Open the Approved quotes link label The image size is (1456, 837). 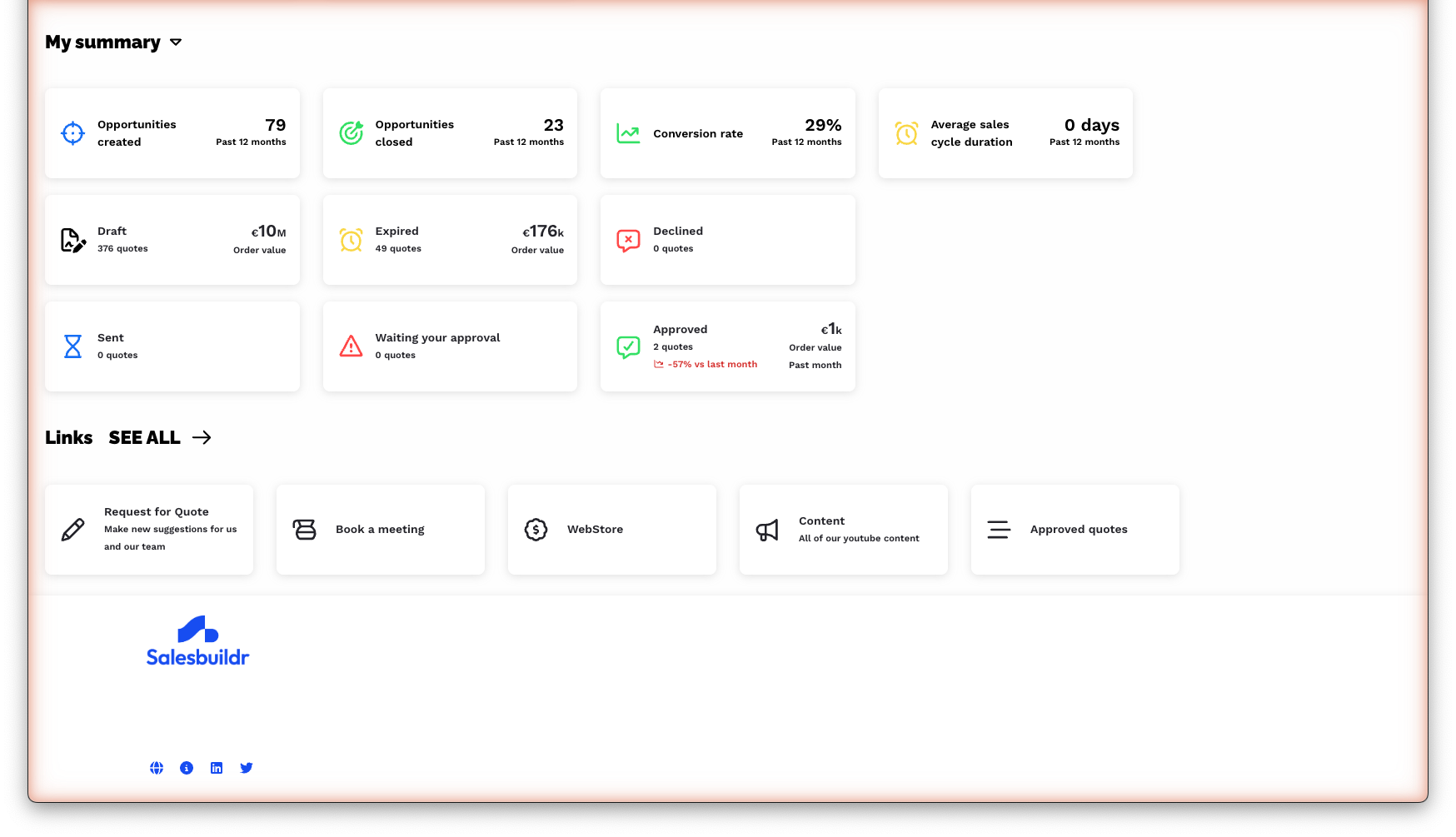tap(1079, 530)
